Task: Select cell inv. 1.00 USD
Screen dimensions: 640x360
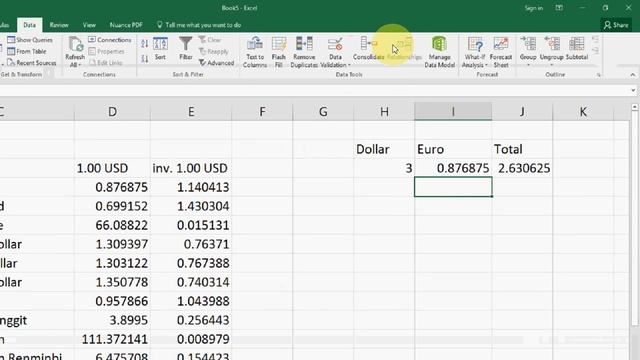Action: pos(191,168)
